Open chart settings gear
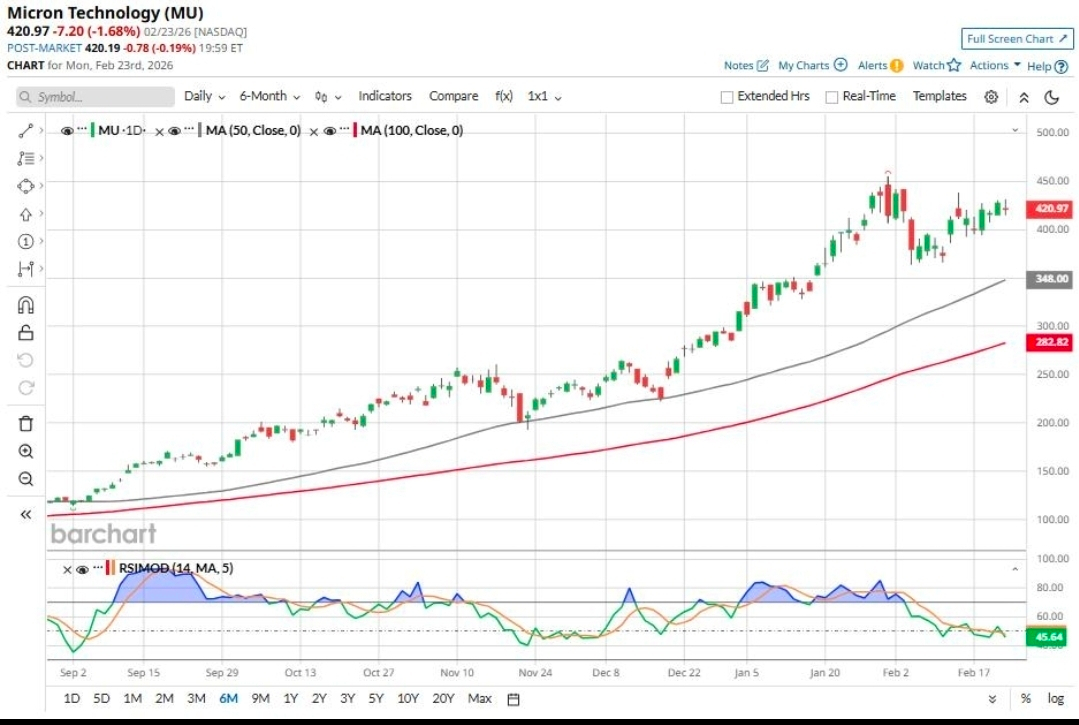 click(991, 97)
